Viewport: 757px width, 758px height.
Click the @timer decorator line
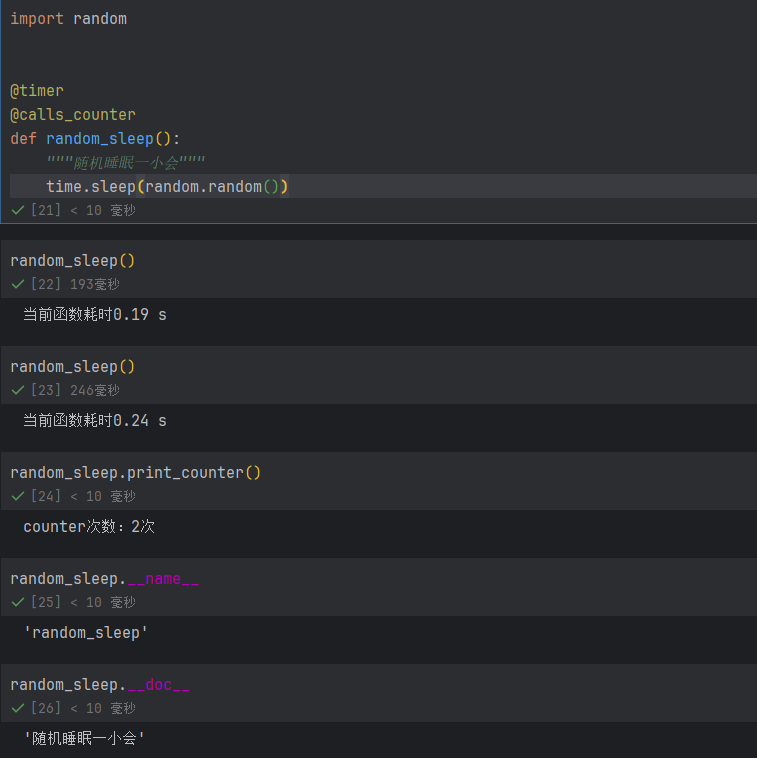[x=37, y=91]
